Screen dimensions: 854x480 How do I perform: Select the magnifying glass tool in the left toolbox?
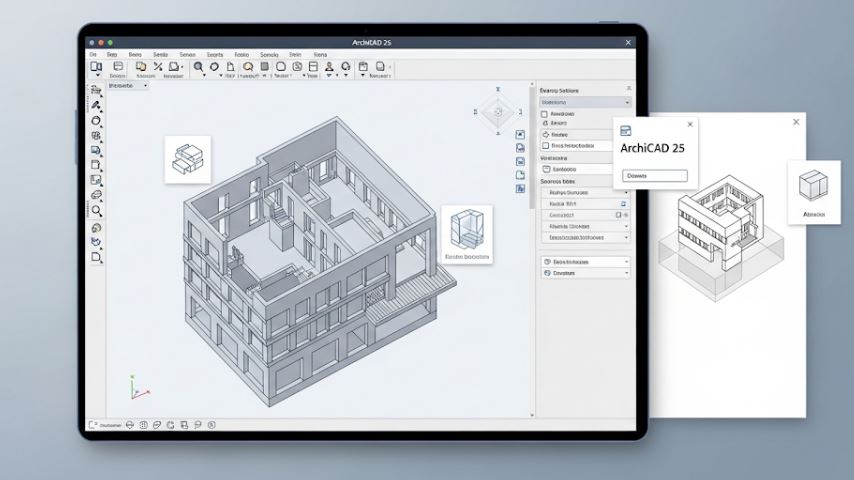(96, 211)
